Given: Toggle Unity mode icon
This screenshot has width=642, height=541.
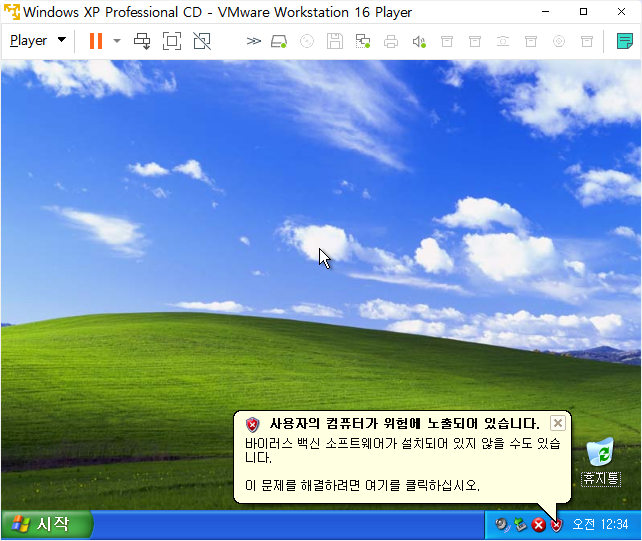Looking at the screenshot, I should click(x=202, y=41).
